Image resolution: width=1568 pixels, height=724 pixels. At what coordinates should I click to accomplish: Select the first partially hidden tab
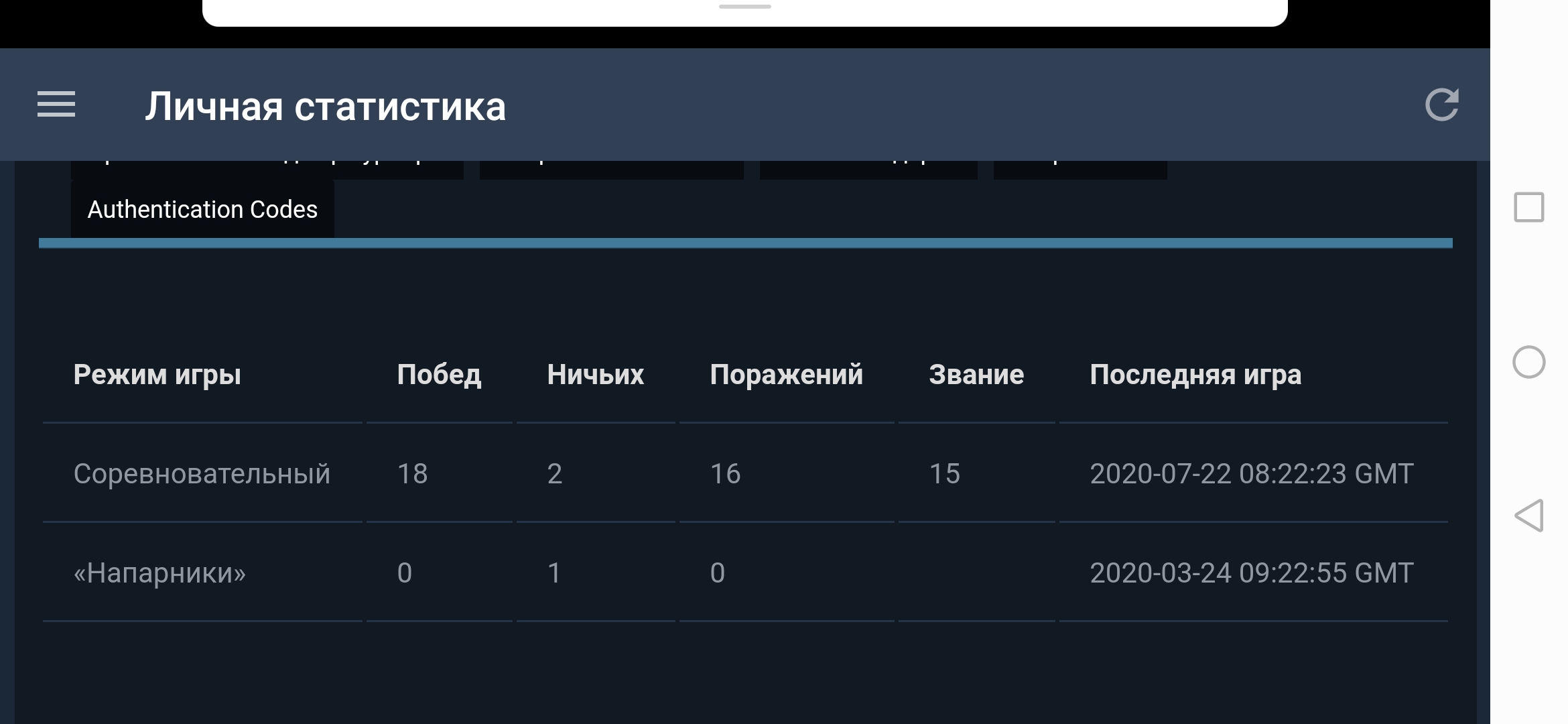[267, 170]
